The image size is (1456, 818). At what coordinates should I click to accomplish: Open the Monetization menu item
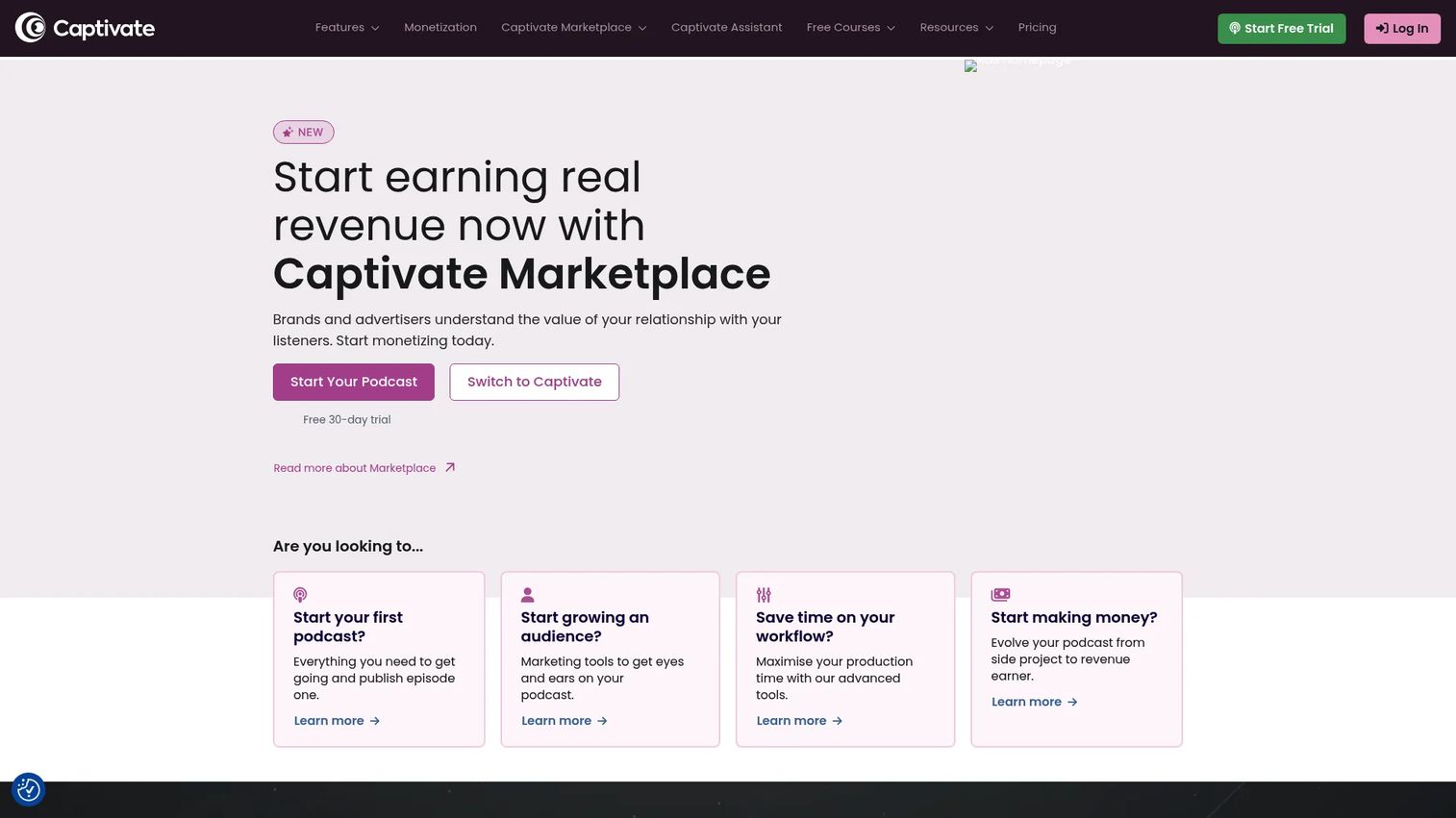440,28
